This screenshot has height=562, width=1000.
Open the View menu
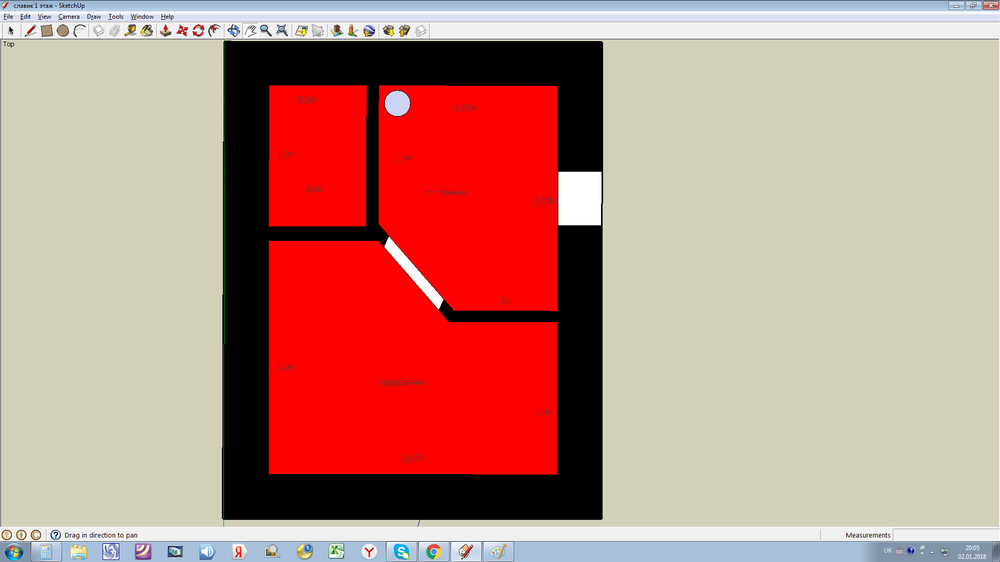44,17
